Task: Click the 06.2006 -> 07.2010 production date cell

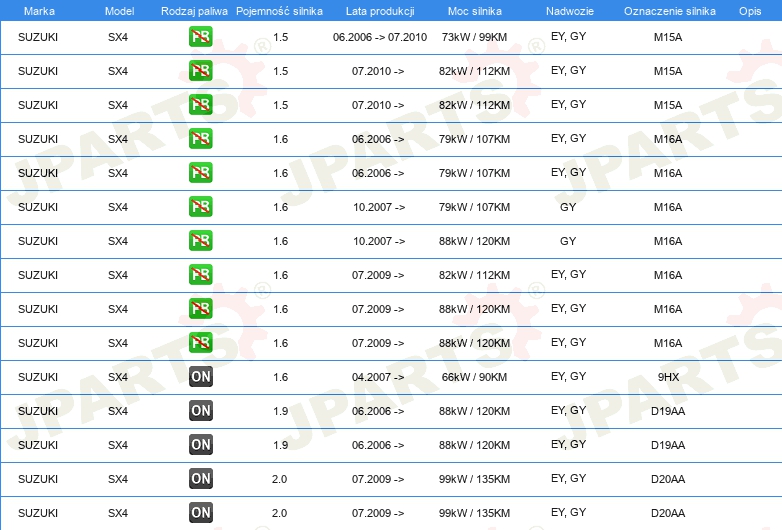Action: 380,37
